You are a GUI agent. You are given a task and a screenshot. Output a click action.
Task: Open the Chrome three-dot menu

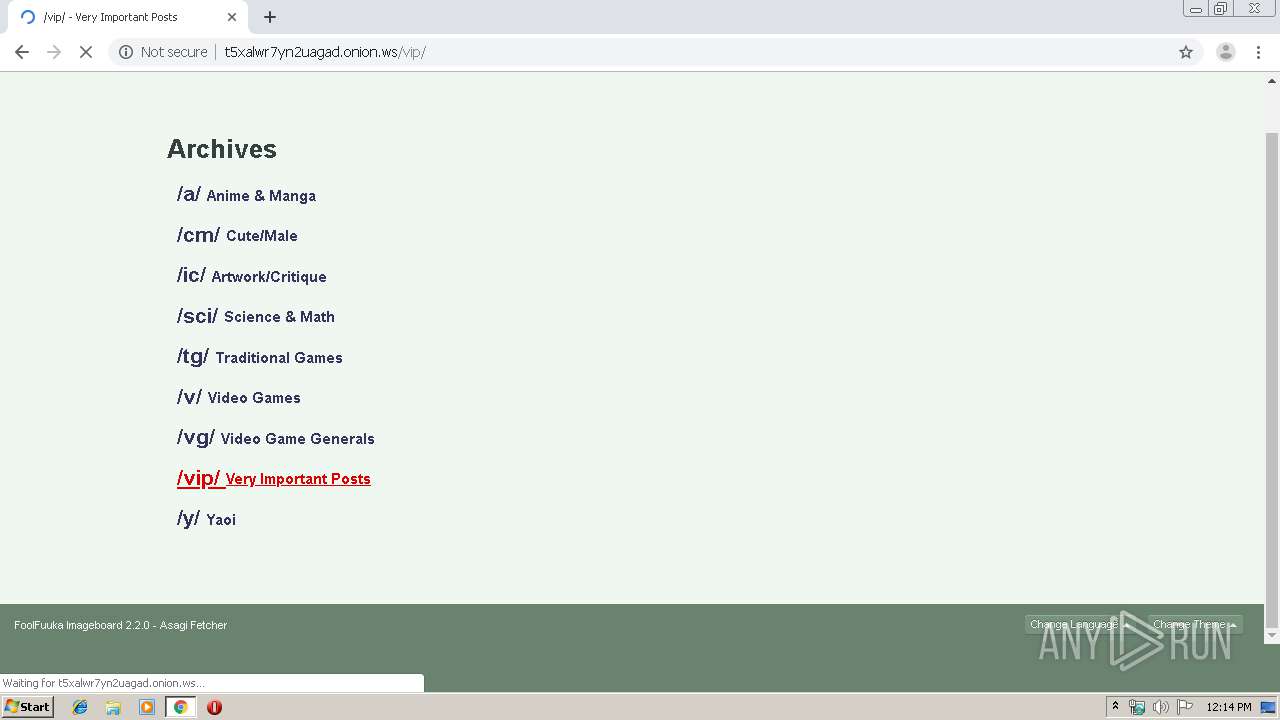coord(1259,52)
